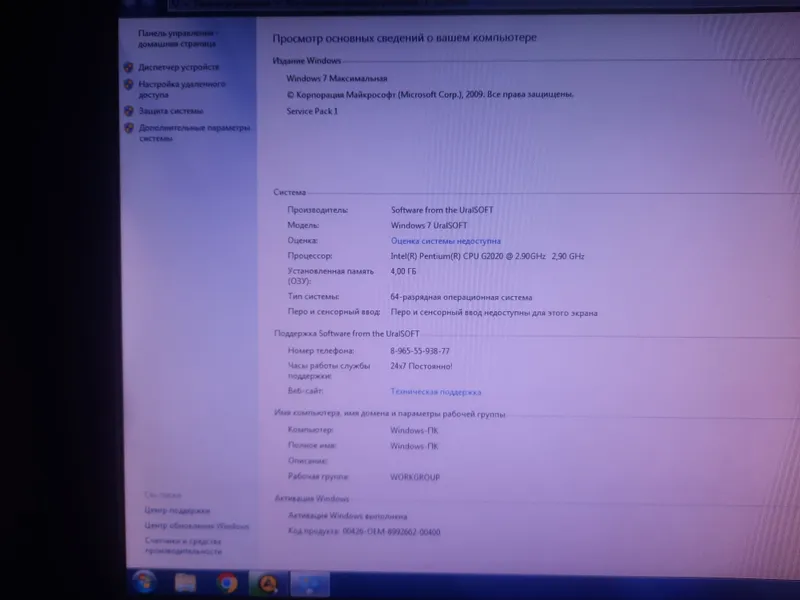Click the shield icon beside Дополнительные параметры системы
Image resolution: width=800 pixels, height=600 pixels.
(129, 128)
